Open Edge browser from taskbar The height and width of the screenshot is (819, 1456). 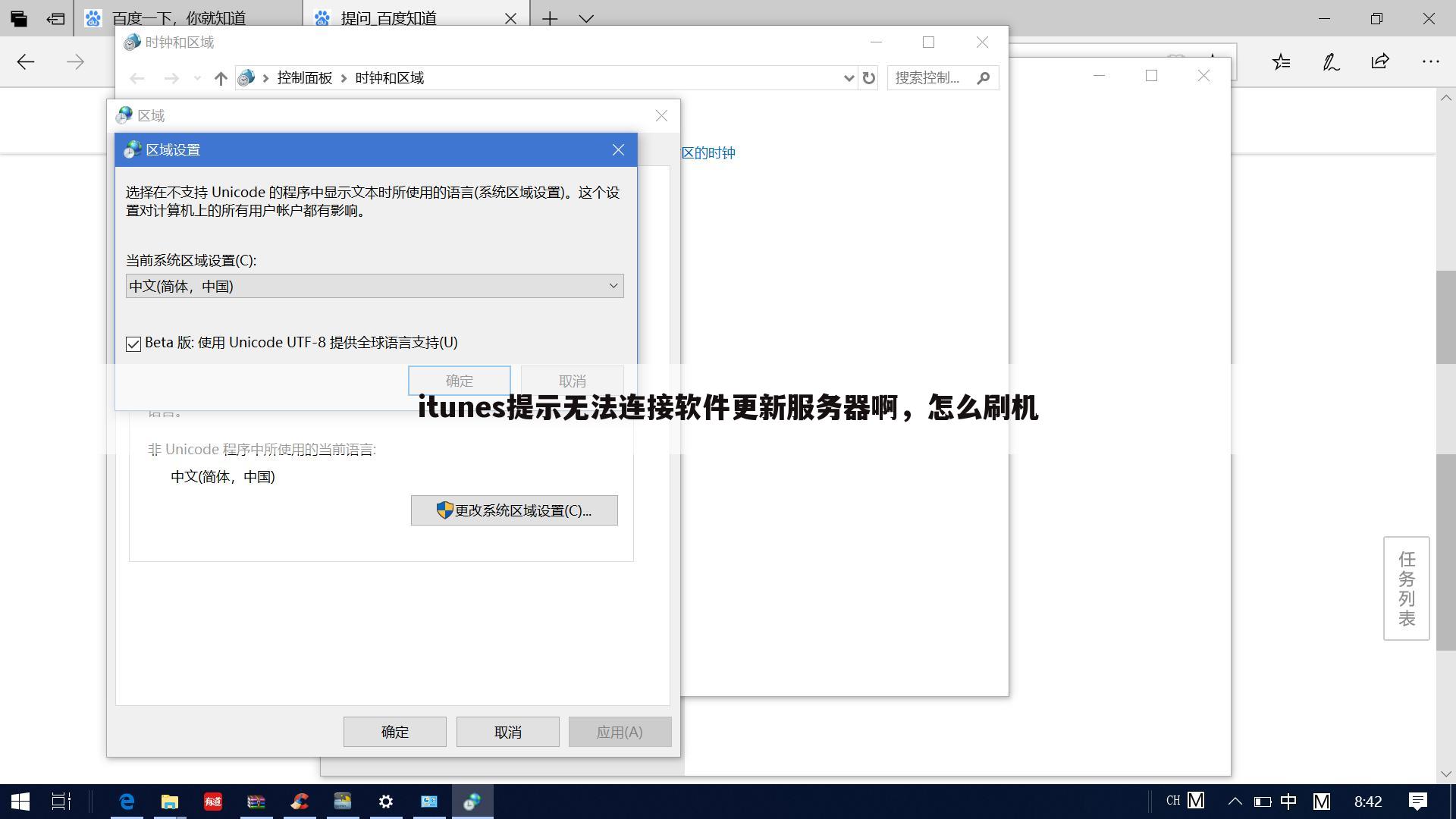[127, 801]
